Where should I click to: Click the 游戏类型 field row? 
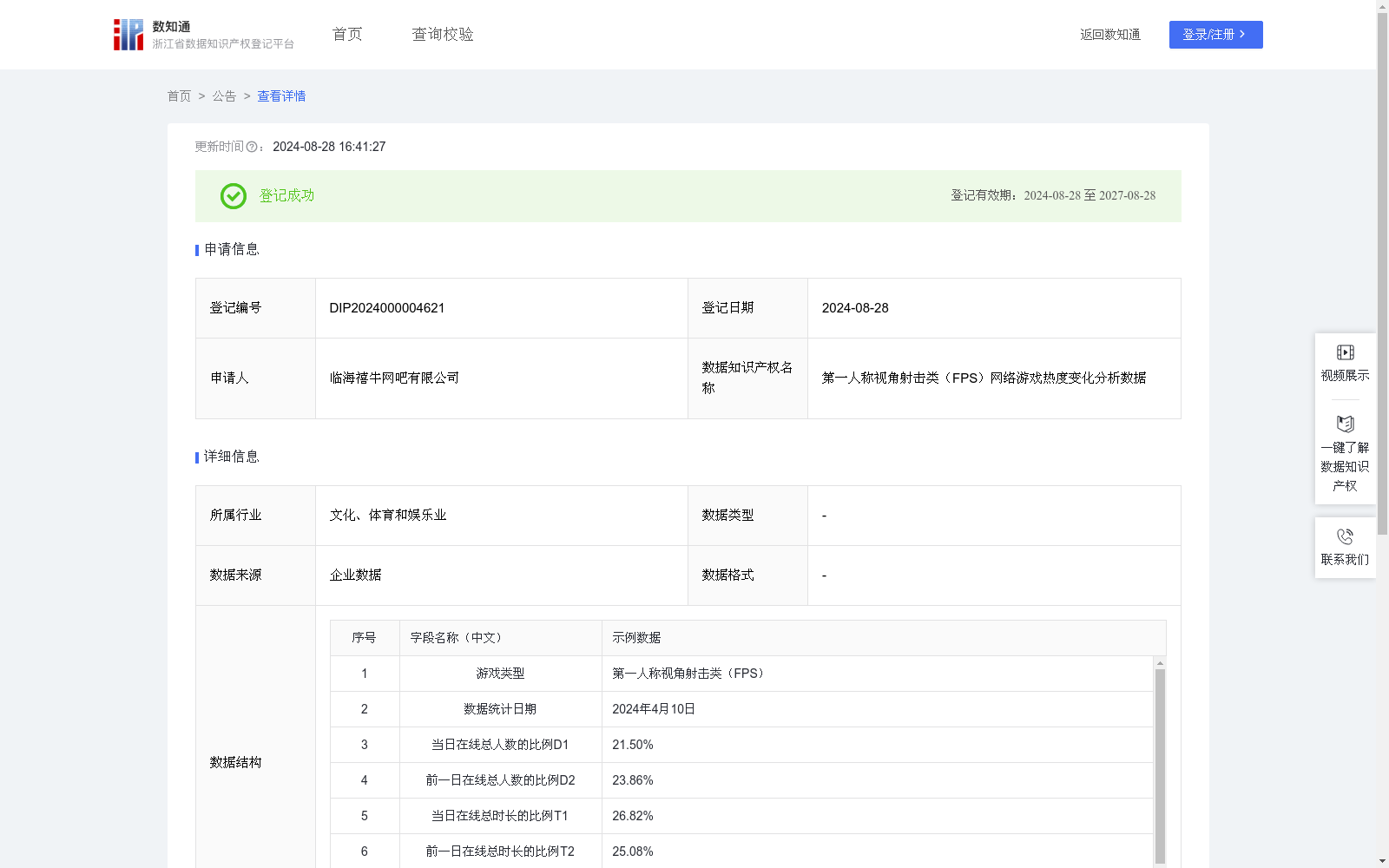tap(741, 674)
